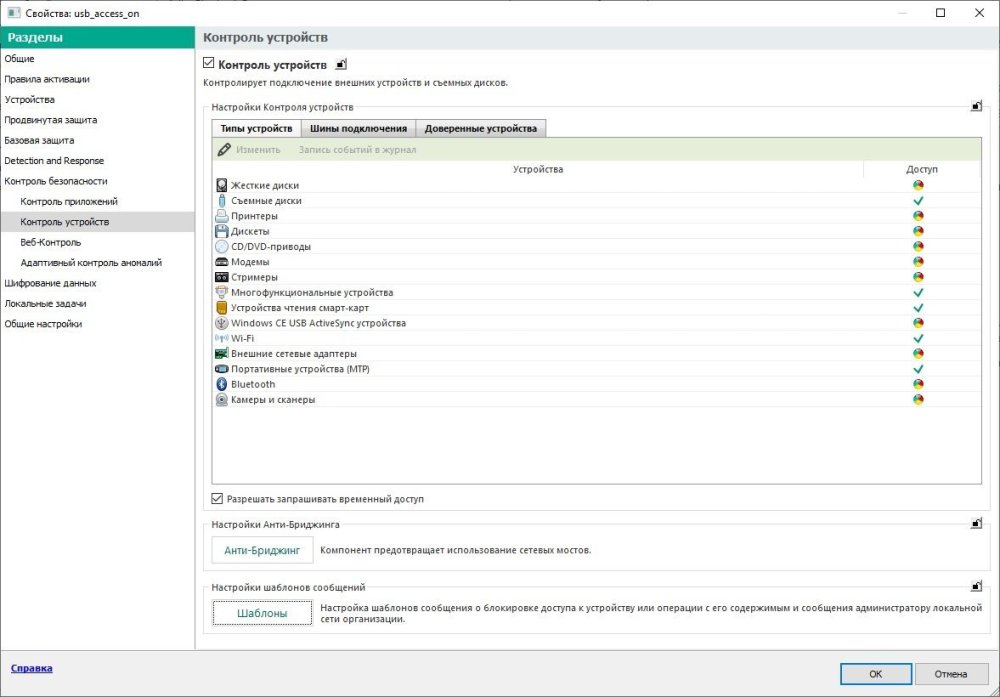Click access status icon for Жесткие диски
Screen dimensions: 1000x697
[x=918, y=185]
